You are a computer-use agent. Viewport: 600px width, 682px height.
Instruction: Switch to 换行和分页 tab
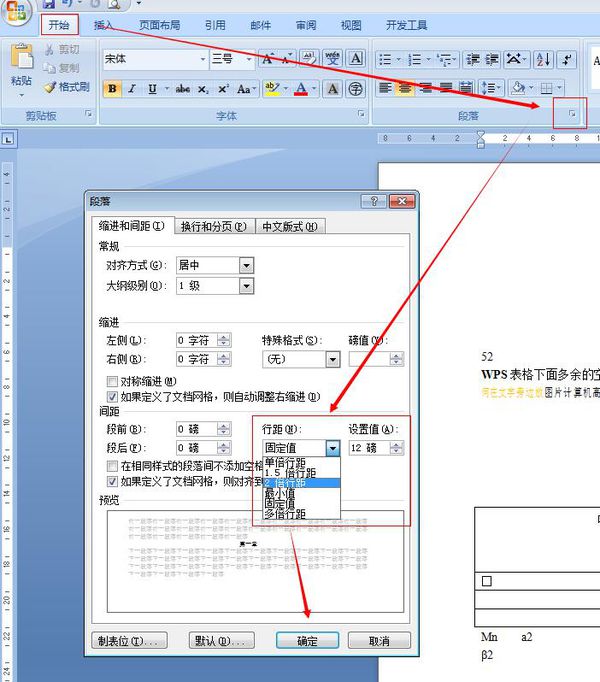click(214, 227)
